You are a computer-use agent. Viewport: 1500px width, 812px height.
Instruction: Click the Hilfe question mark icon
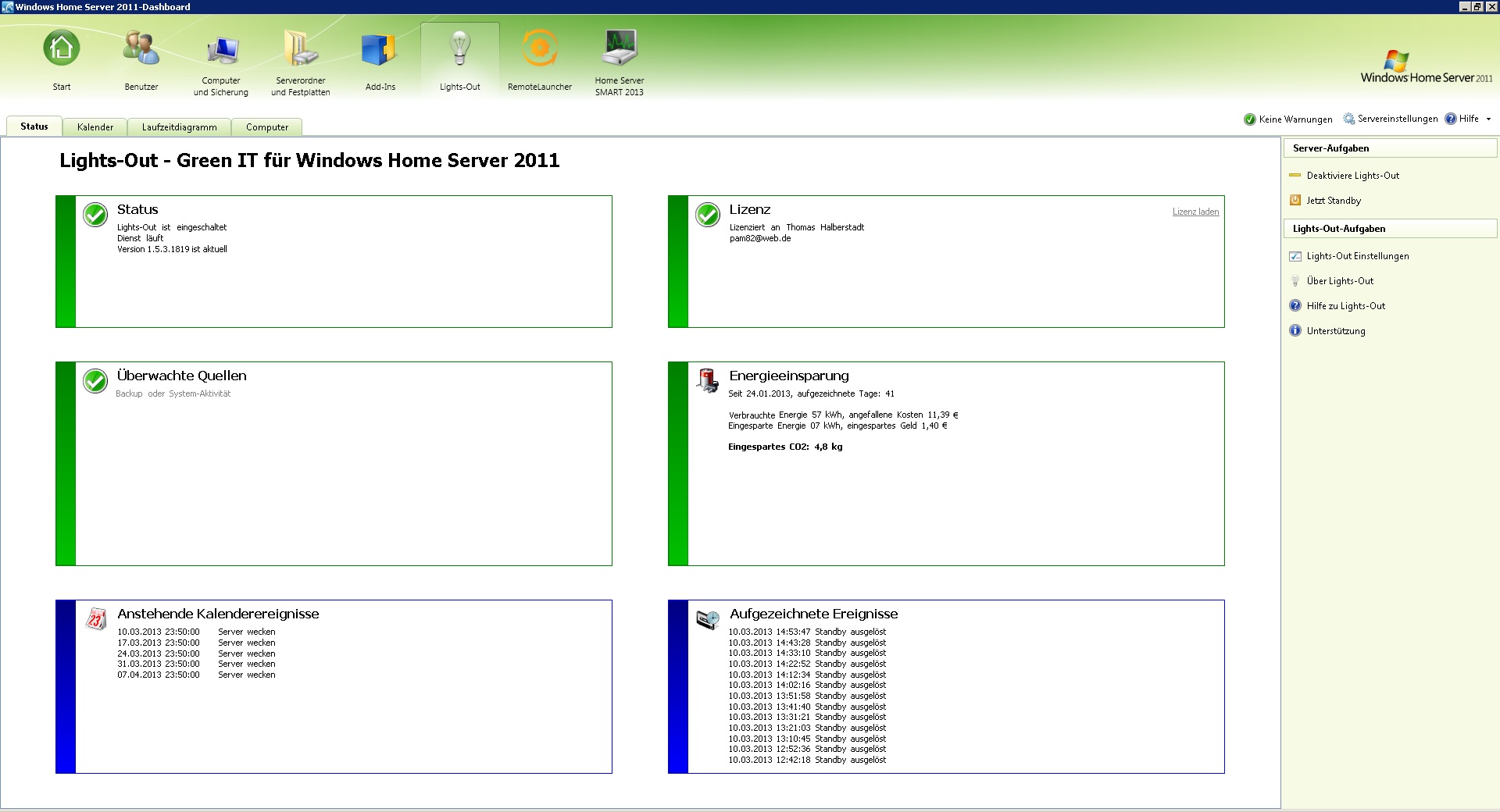(1451, 119)
